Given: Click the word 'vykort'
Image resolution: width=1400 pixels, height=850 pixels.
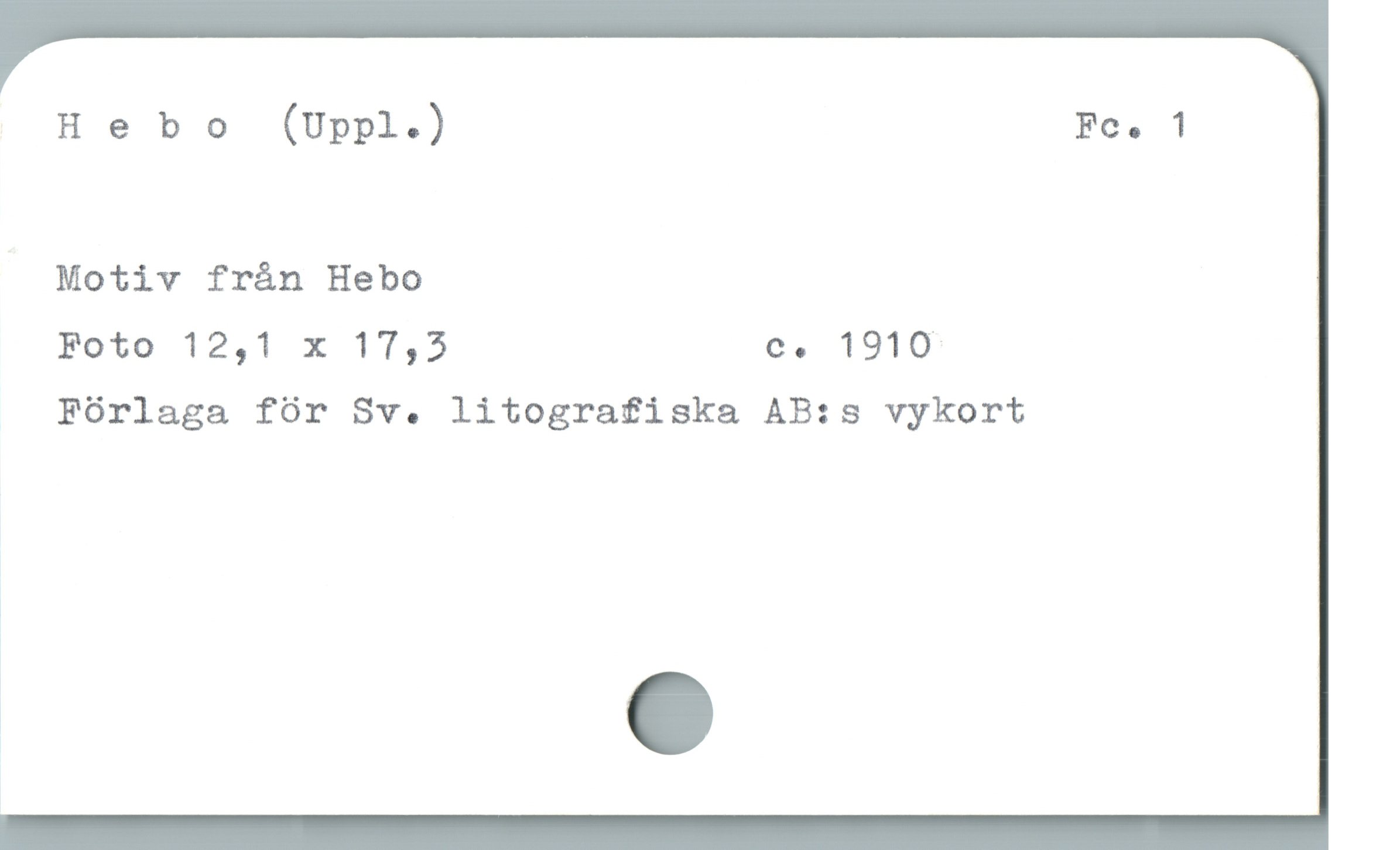Looking at the screenshot, I should point(956,412).
